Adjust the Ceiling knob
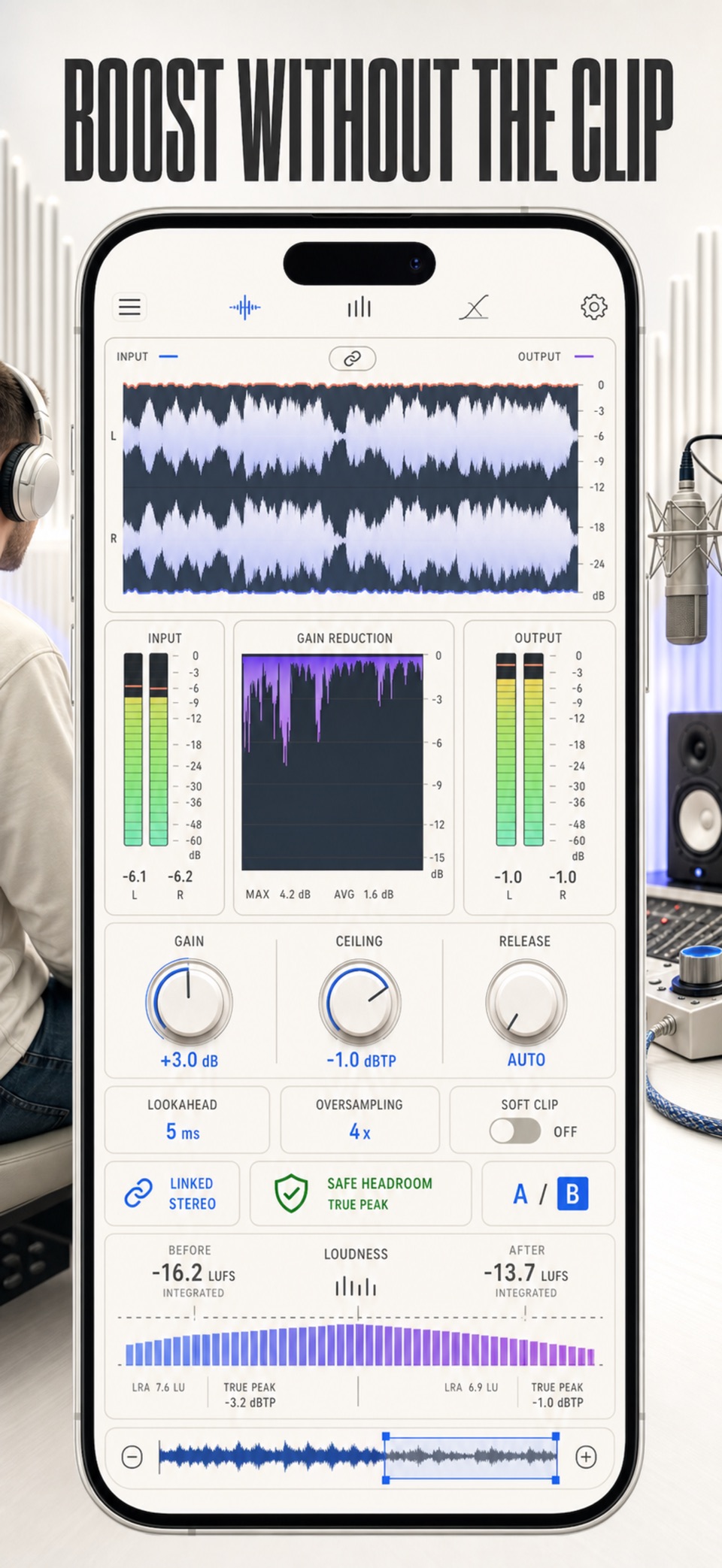This screenshot has height=1568, width=722. pyautogui.click(x=359, y=1001)
